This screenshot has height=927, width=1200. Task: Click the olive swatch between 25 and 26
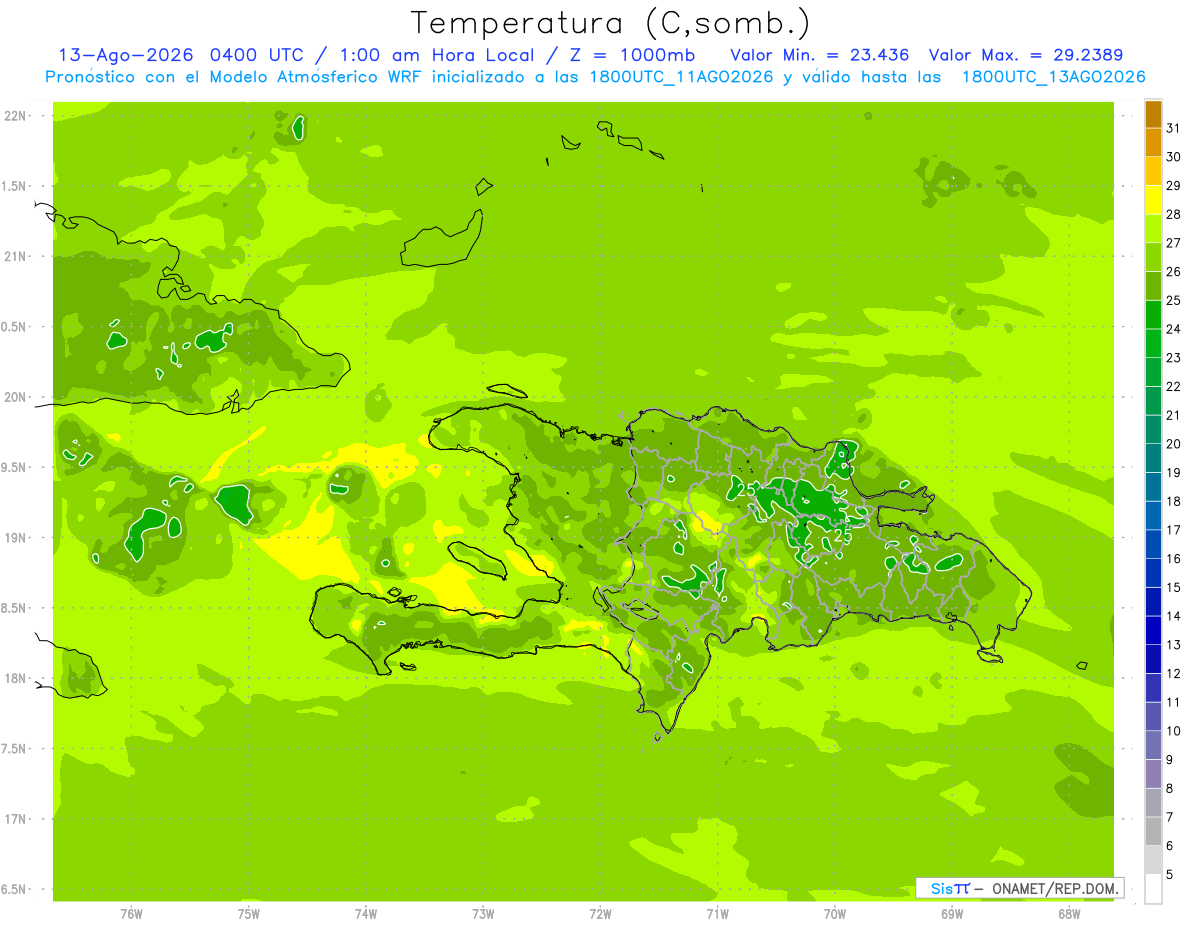tap(1153, 286)
